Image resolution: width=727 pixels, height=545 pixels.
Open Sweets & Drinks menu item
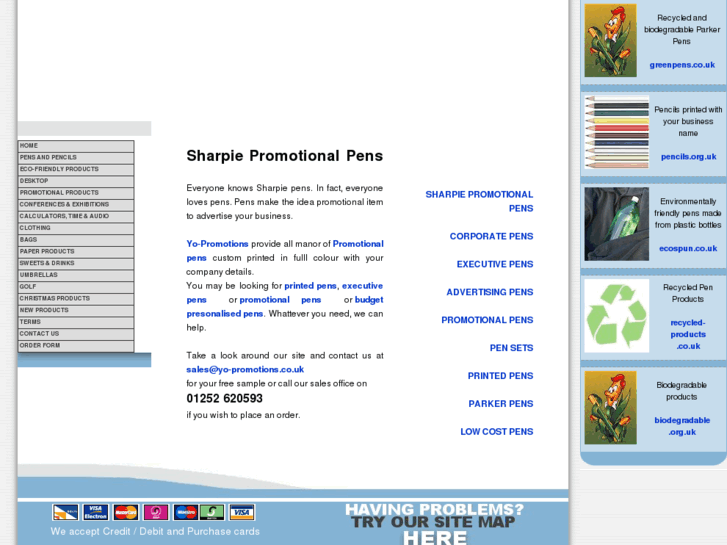pos(76,263)
